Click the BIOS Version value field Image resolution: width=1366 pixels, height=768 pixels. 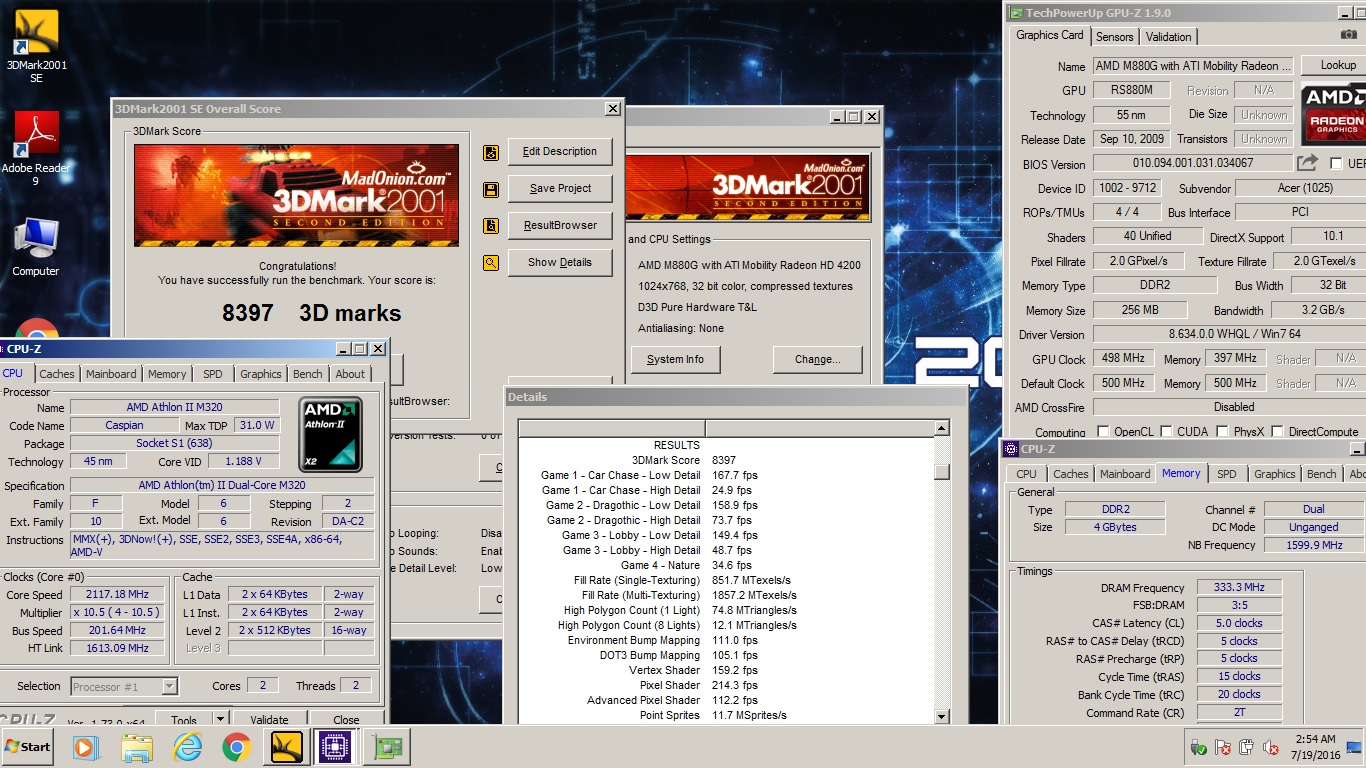tap(1192, 163)
